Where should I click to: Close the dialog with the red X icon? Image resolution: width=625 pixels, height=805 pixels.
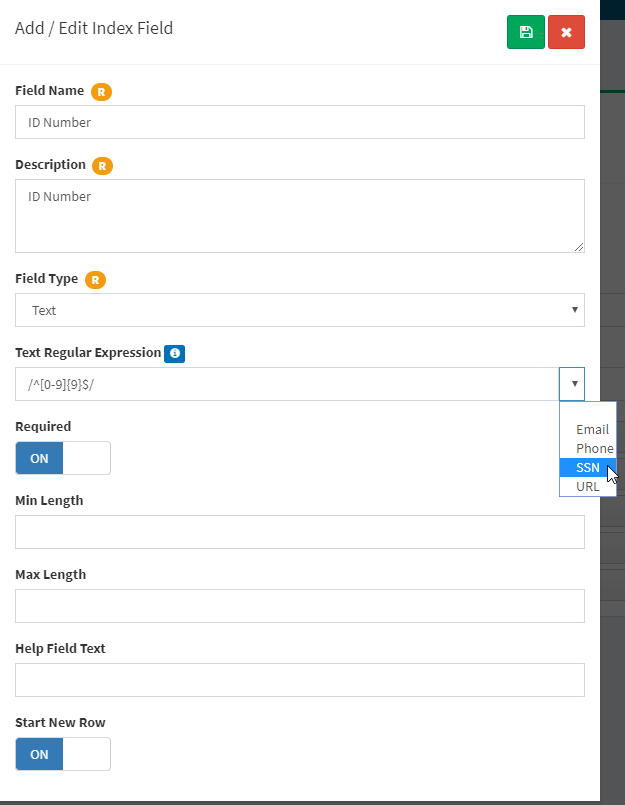tap(566, 32)
